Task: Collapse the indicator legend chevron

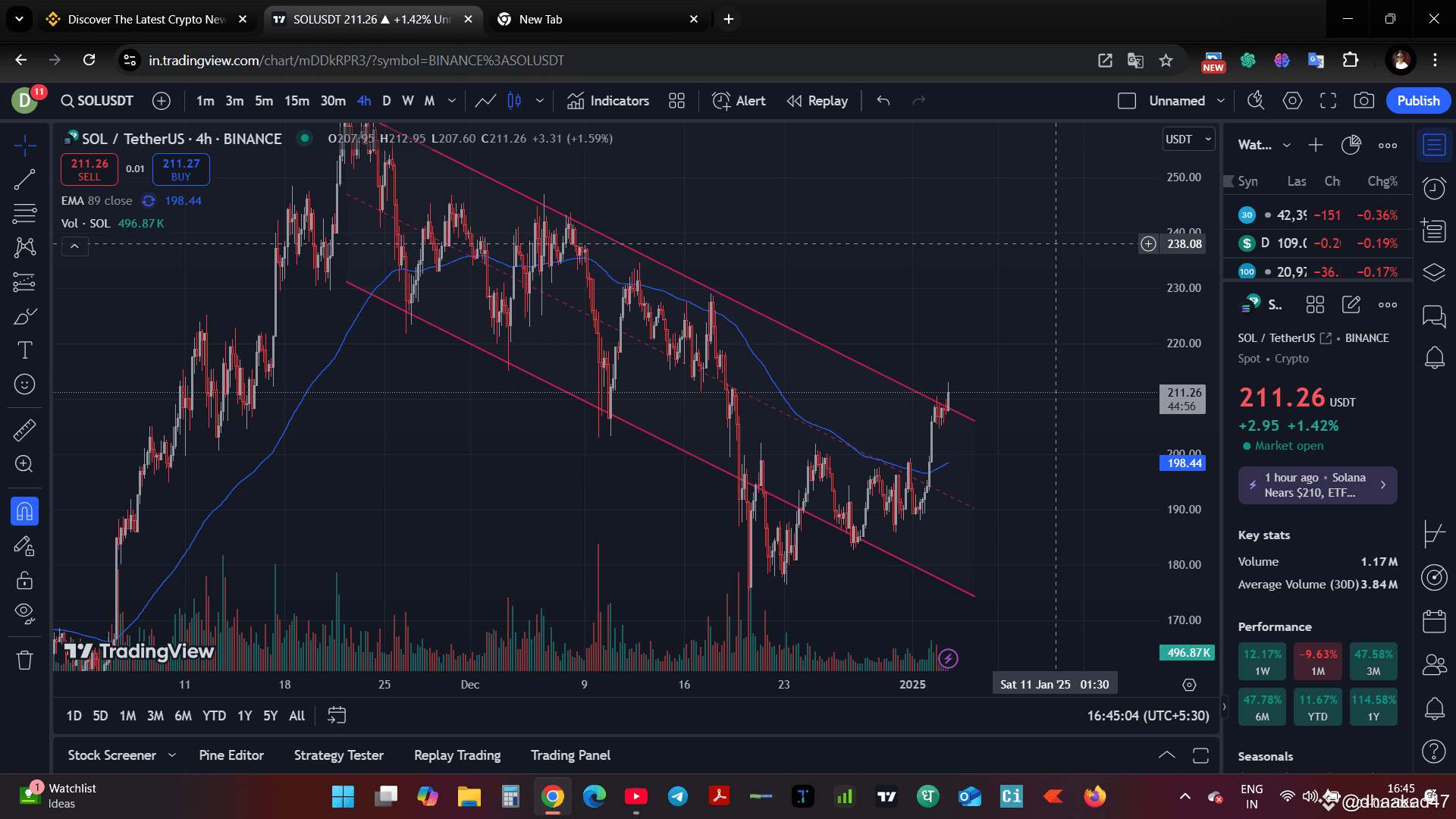Action: [74, 246]
